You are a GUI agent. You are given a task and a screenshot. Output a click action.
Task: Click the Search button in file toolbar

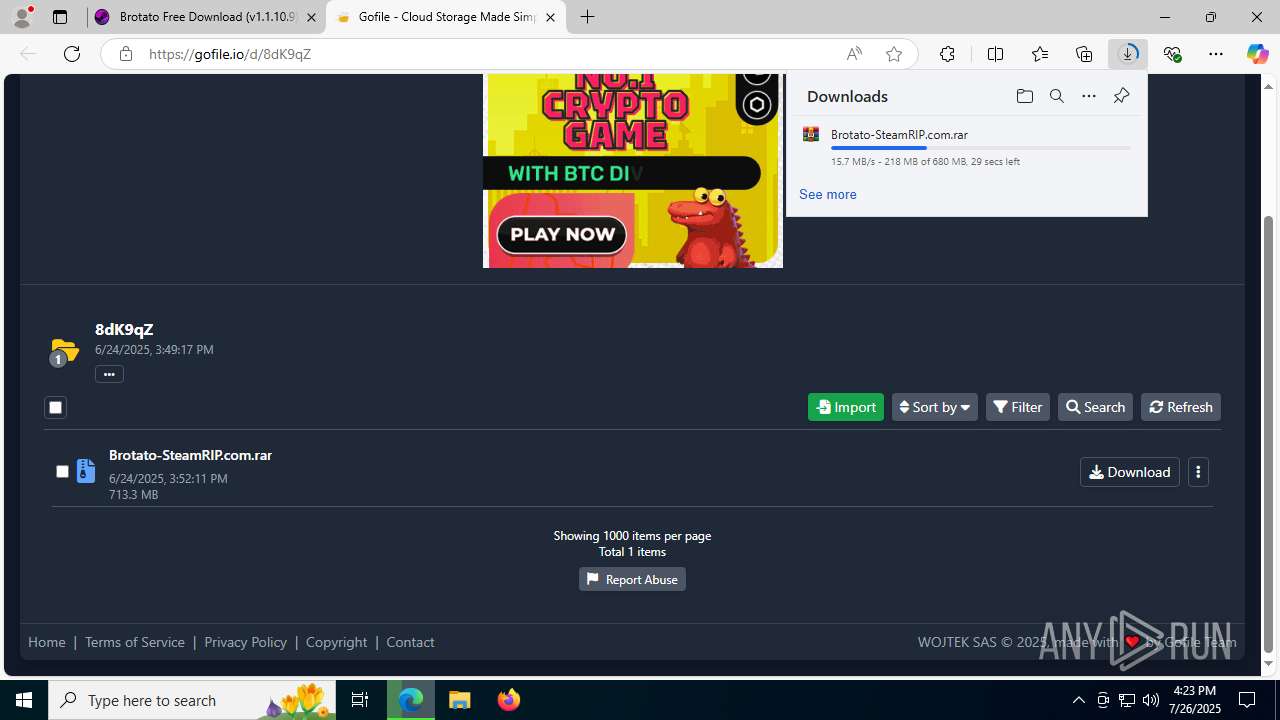[1095, 407]
